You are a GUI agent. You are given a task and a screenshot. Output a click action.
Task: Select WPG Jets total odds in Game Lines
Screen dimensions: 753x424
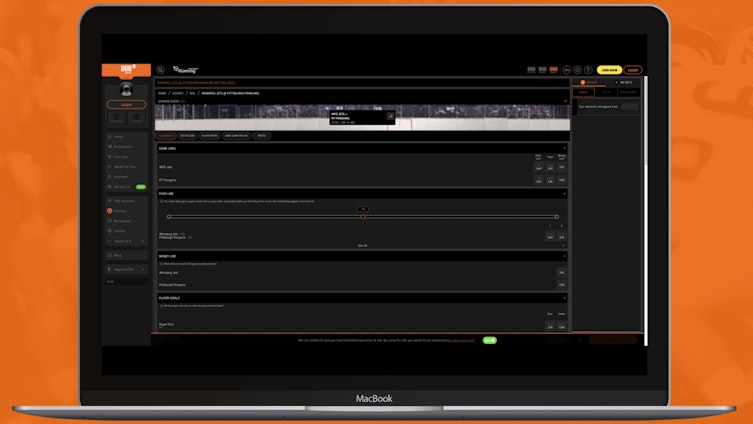[550, 168]
